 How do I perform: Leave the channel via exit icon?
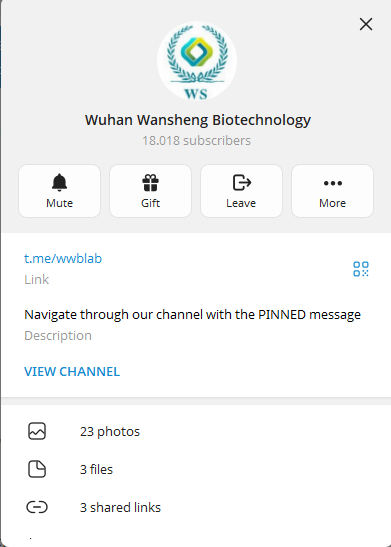[241, 191]
